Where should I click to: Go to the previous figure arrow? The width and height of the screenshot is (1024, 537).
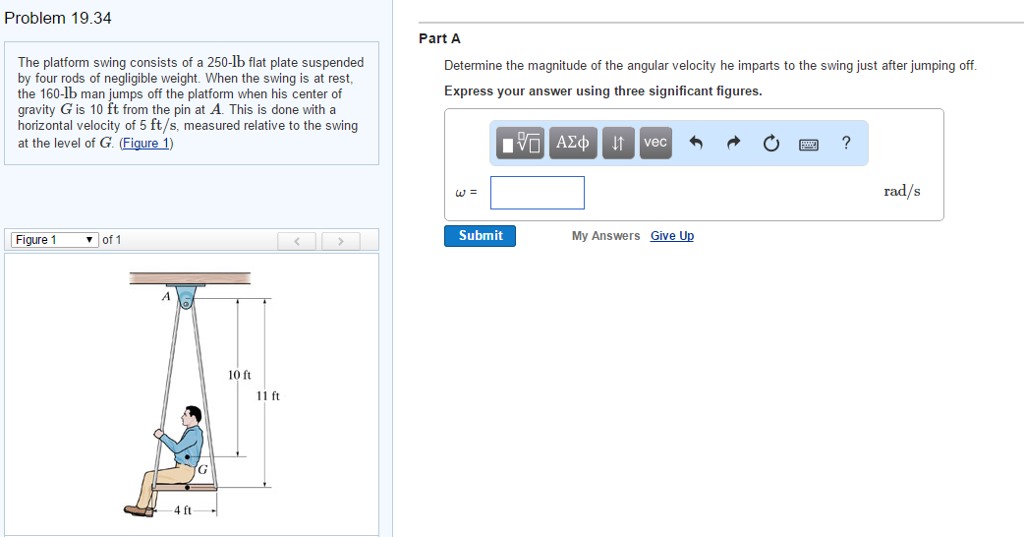click(296, 241)
